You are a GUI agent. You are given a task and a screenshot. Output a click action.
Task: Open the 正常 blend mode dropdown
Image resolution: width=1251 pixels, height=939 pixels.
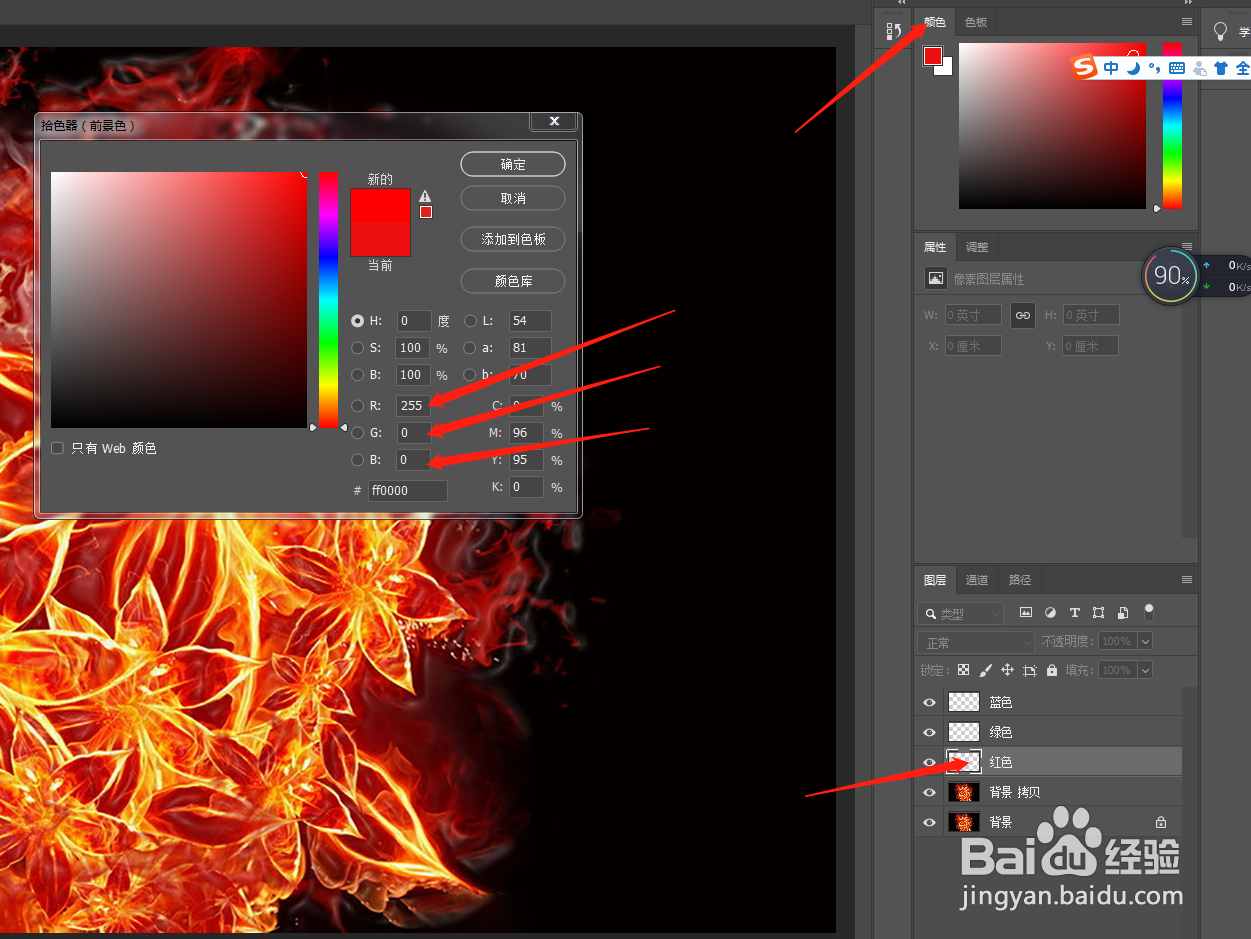(976, 642)
